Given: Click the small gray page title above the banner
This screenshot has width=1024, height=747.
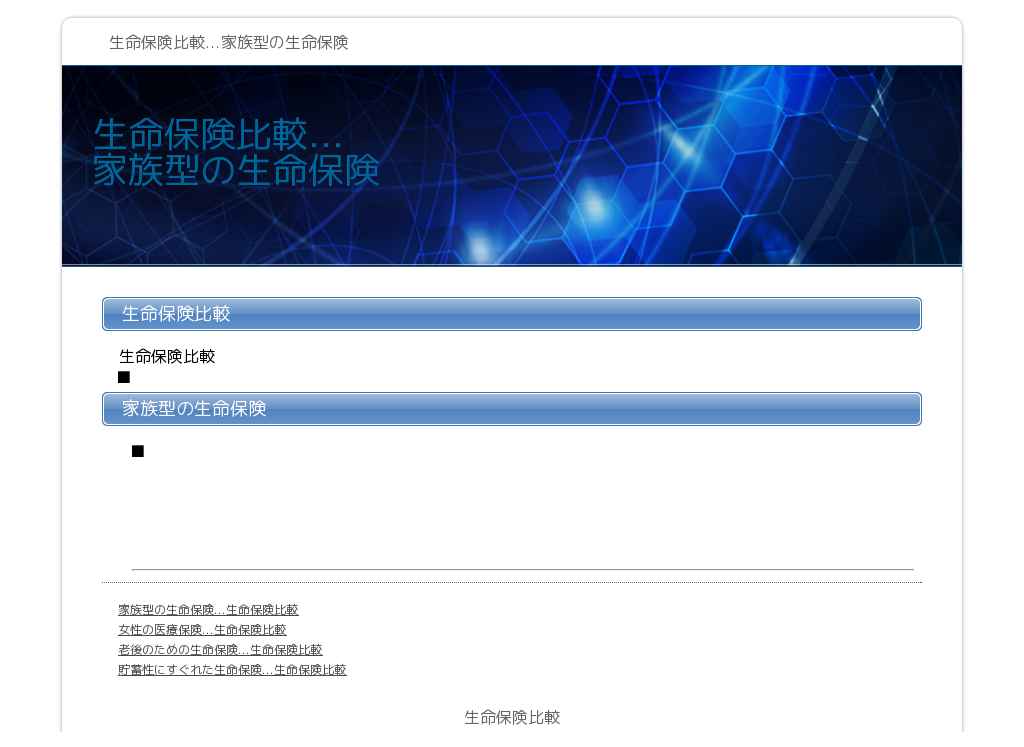Looking at the screenshot, I should coord(228,42).
